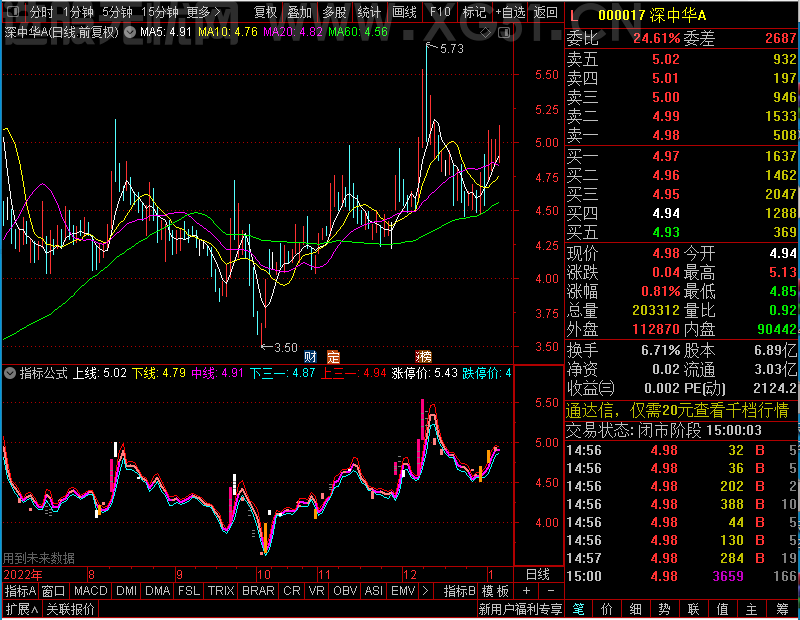The width and height of the screenshot is (800, 620).
Task: Click the 窗口 window tab
Action: point(54,591)
